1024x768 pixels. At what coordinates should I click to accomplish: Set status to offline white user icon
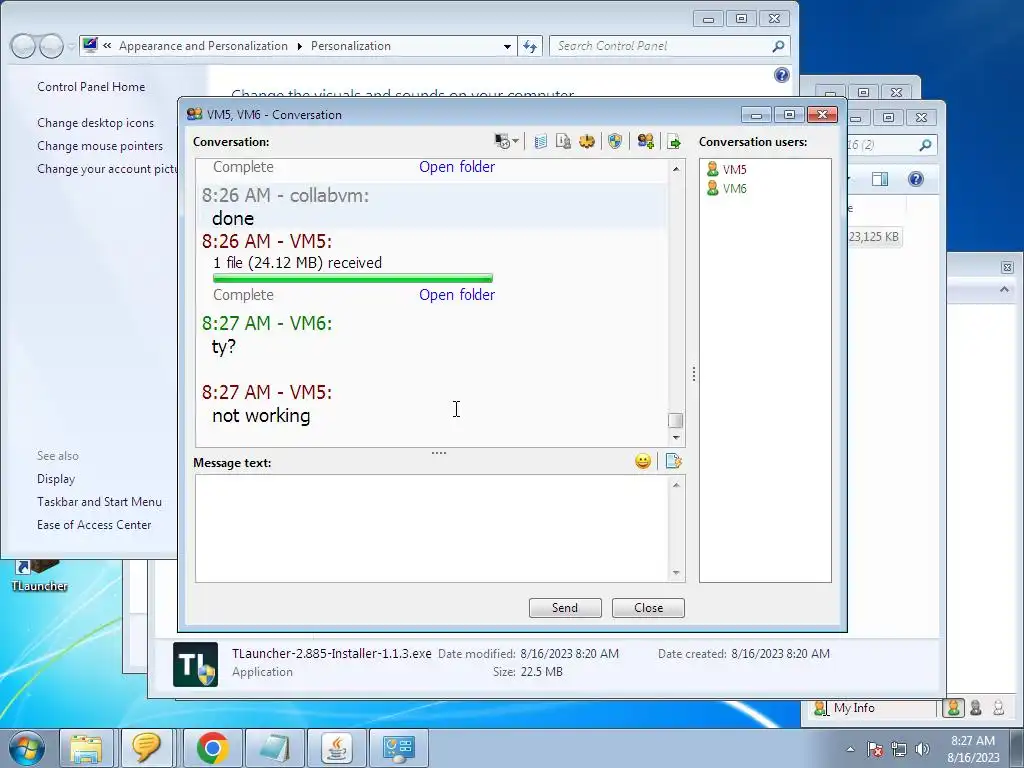click(x=998, y=708)
